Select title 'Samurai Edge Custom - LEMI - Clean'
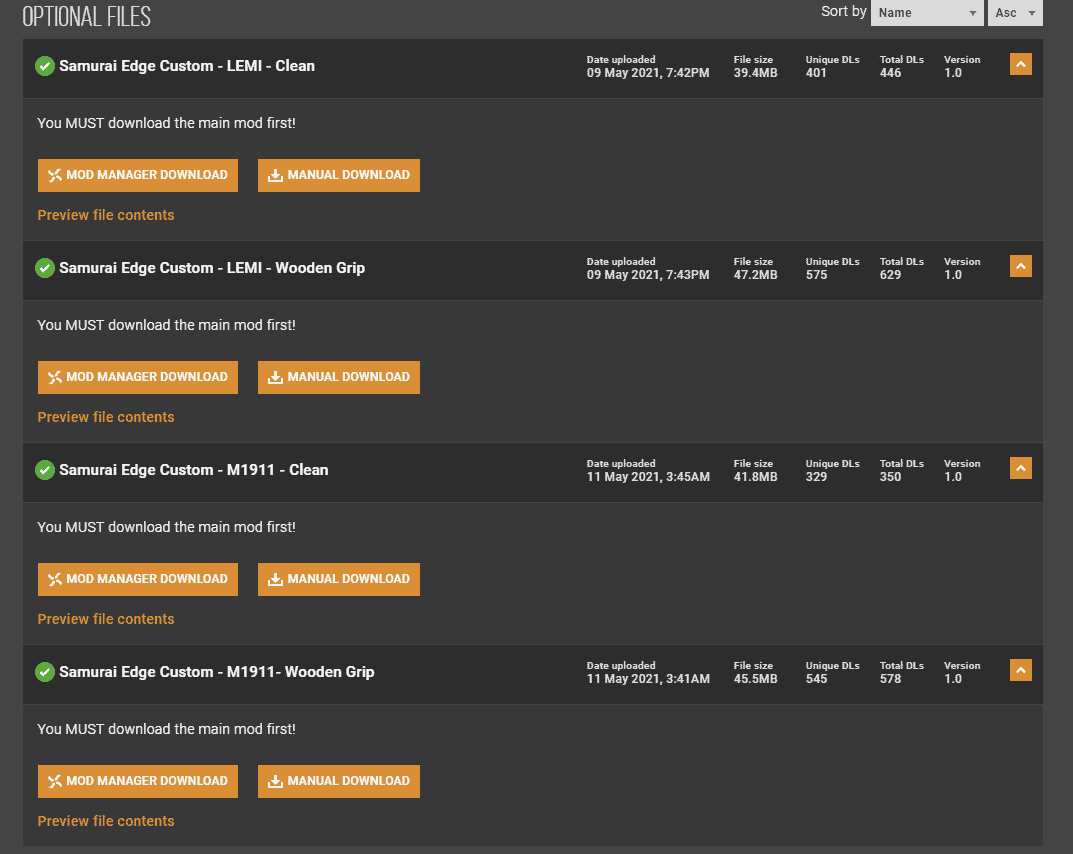This screenshot has height=854, width=1073. 187,66
